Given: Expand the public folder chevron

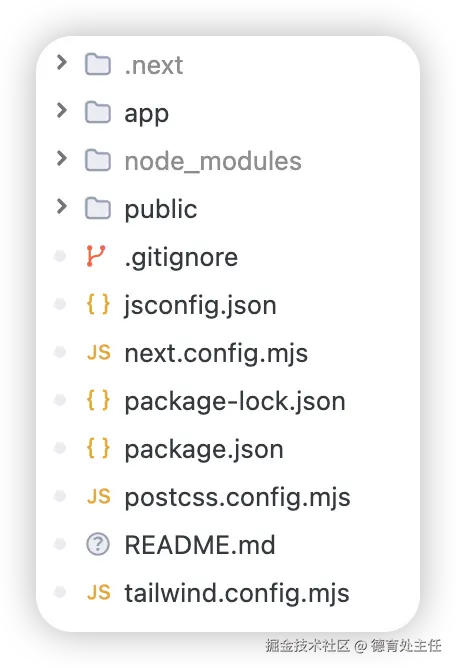Looking at the screenshot, I should pos(62,207).
